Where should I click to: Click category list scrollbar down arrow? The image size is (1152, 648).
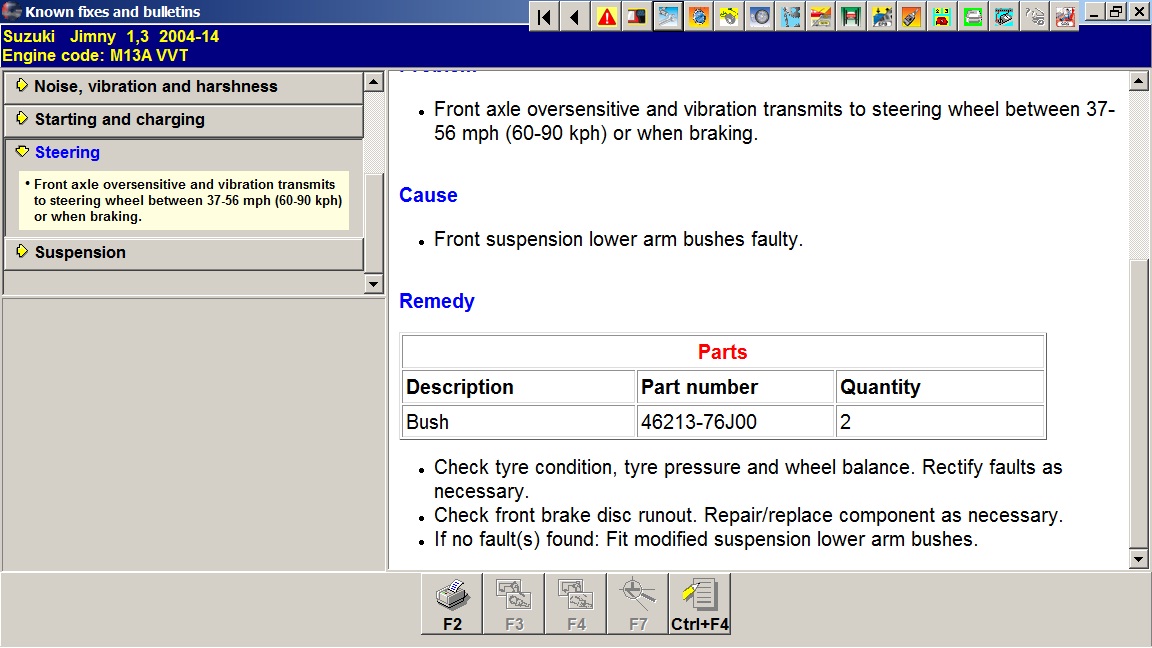coord(374,284)
